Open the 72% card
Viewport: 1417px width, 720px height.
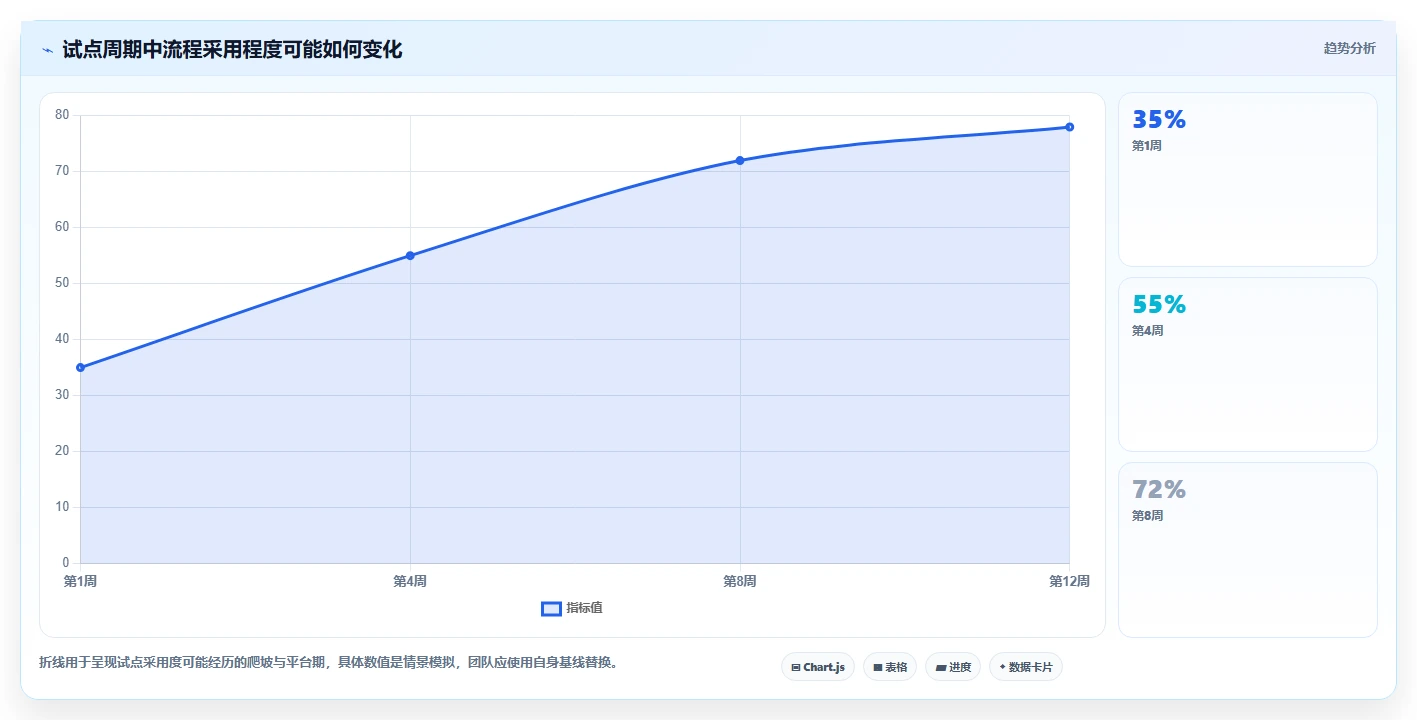click(1247, 550)
